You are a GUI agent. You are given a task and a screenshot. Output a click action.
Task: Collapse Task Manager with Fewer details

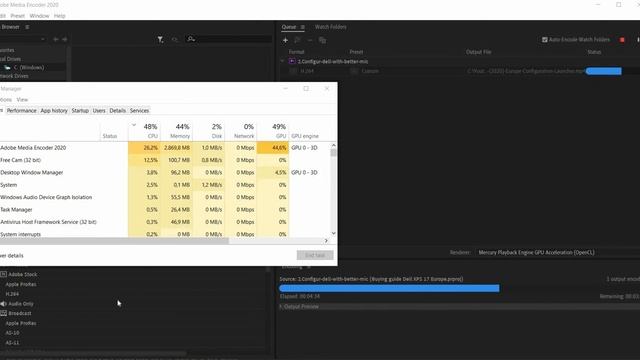(12, 256)
